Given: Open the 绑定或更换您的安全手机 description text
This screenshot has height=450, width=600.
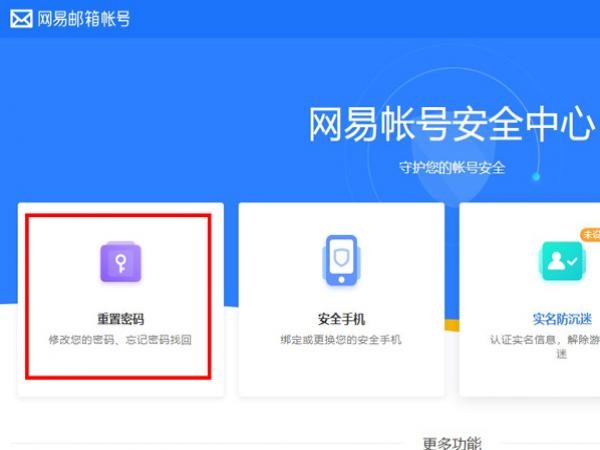Looking at the screenshot, I should coord(341,339).
